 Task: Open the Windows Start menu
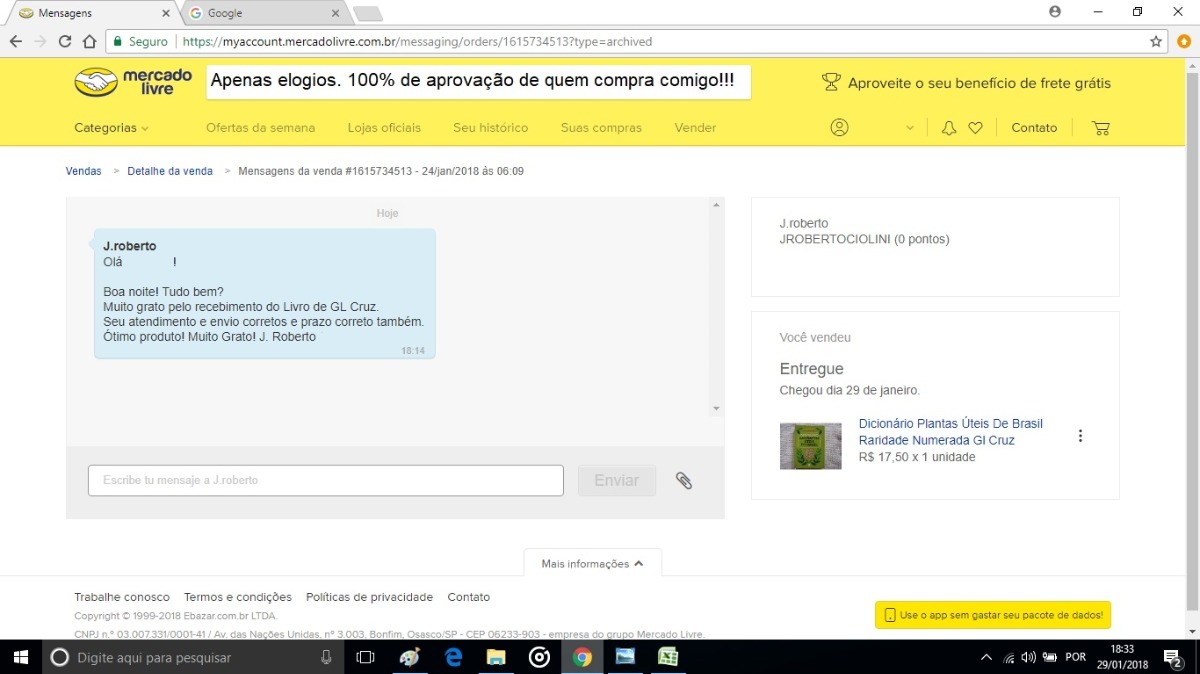tap(21, 657)
